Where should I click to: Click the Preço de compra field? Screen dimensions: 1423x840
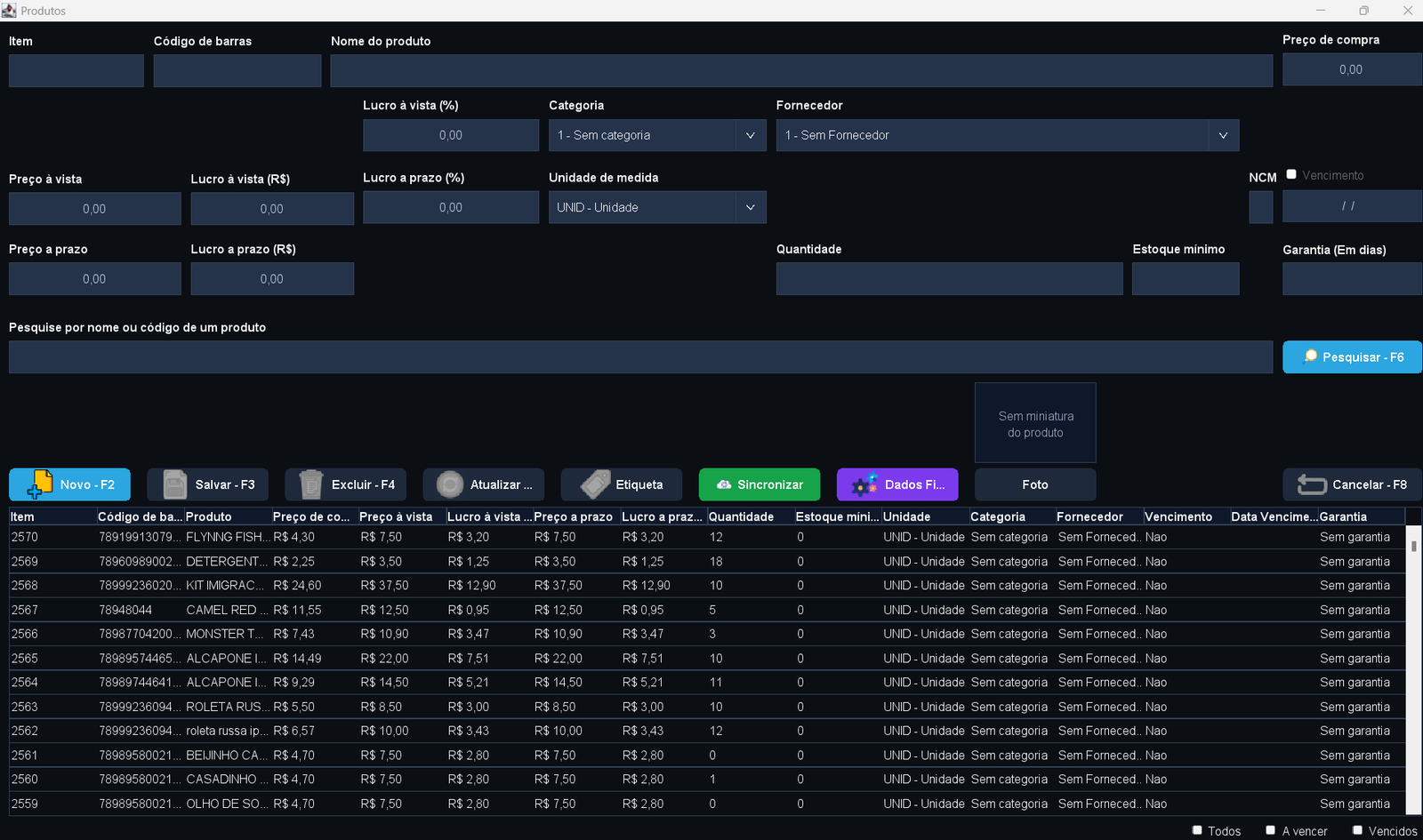pos(1352,69)
